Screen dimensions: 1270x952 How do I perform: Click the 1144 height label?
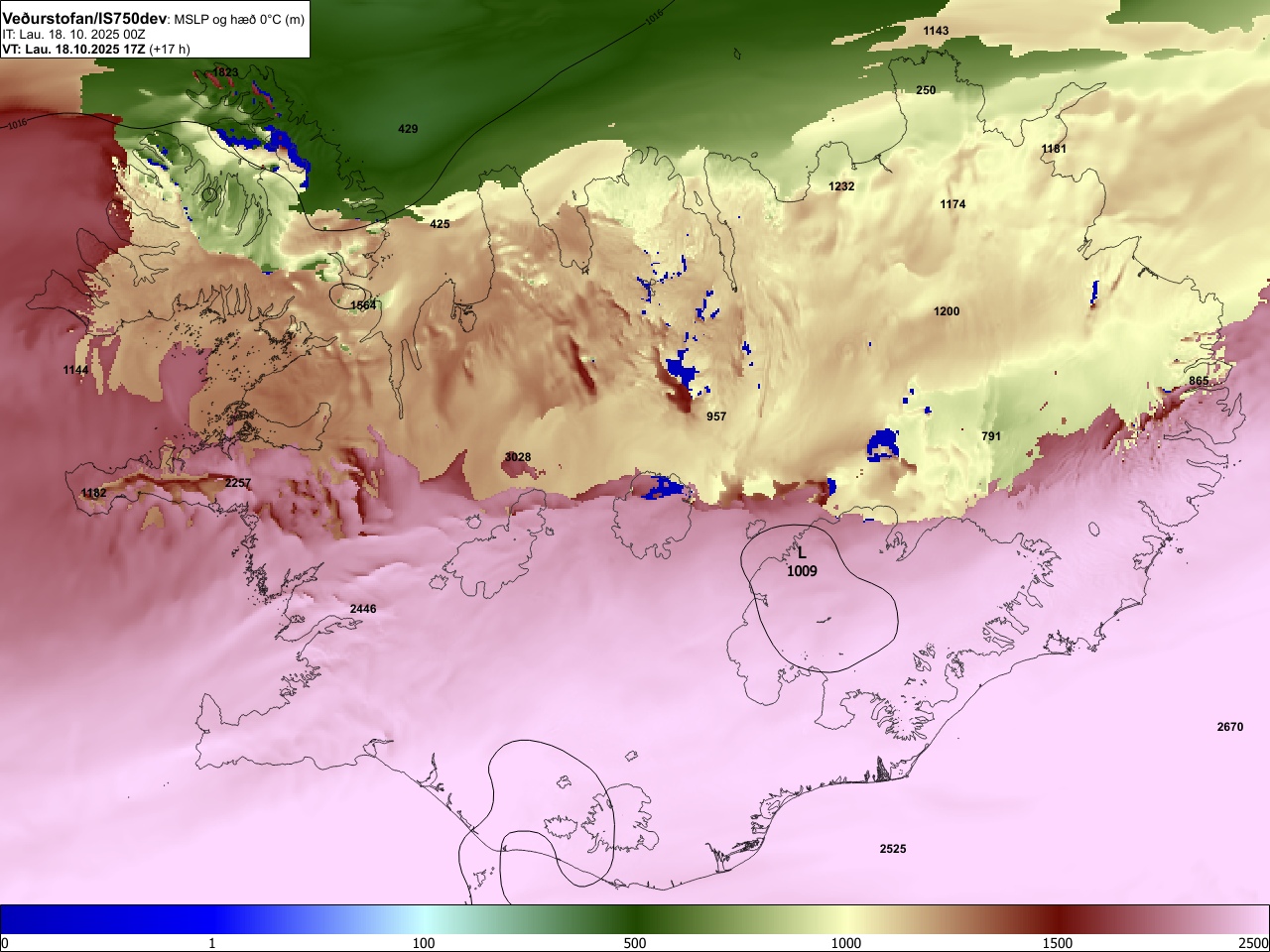75,370
